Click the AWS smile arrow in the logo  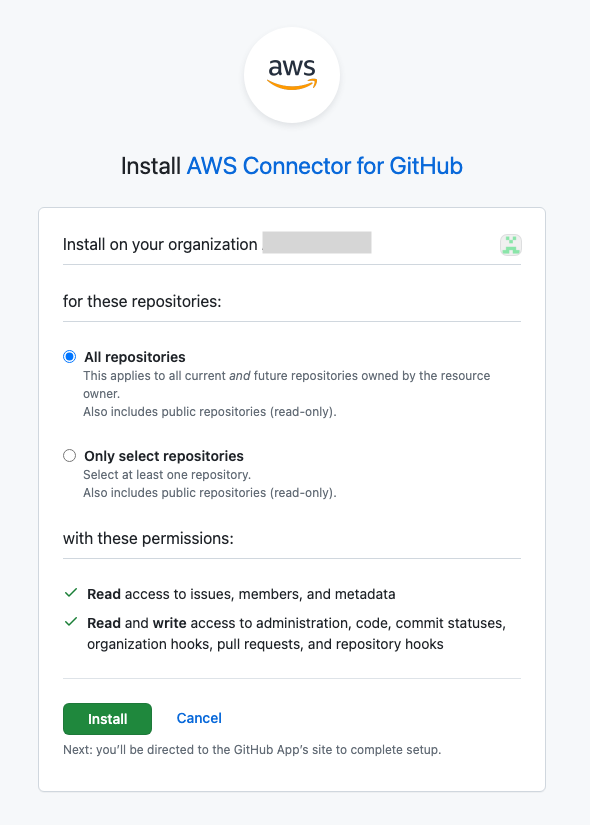pos(292,86)
